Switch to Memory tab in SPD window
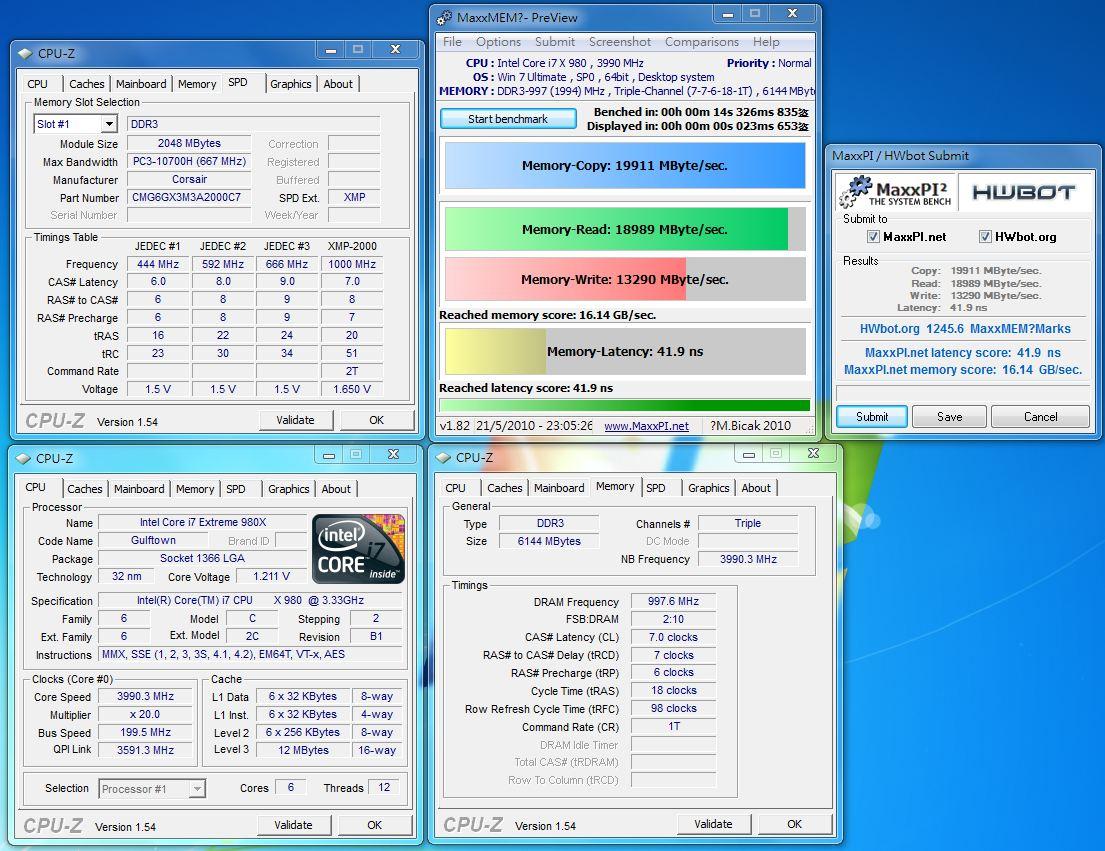 pyautogui.click(x=197, y=84)
